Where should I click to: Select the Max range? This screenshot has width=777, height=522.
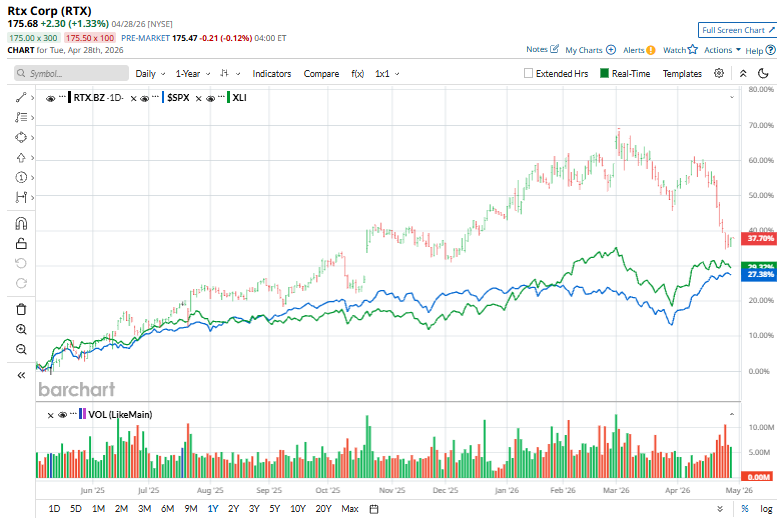coord(350,509)
